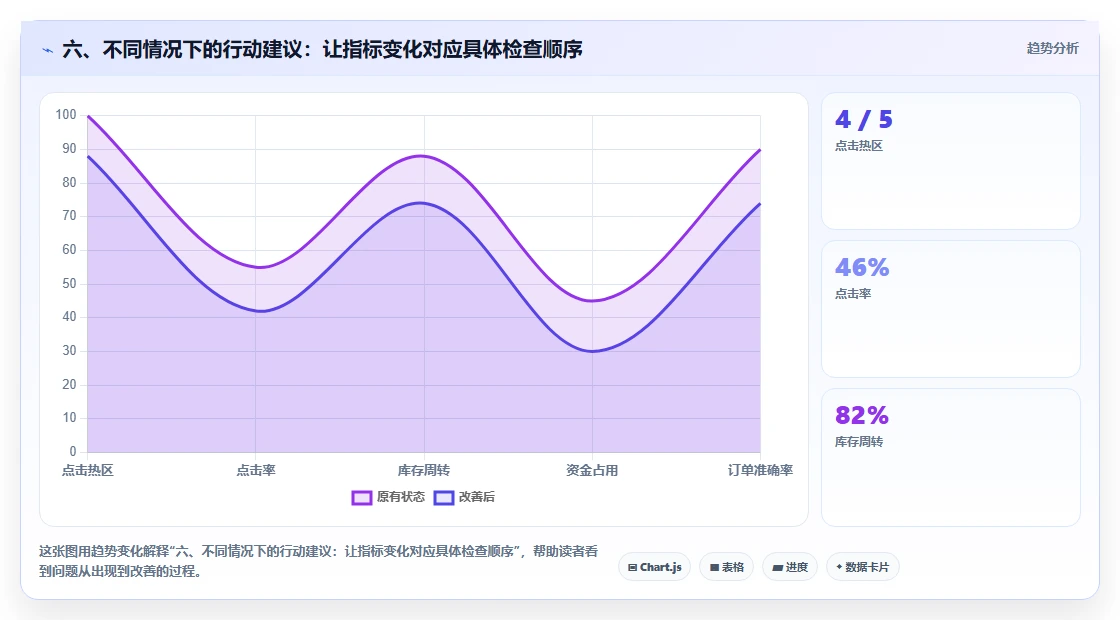Open the 4 / 5 点击热区 card
1120x620 pixels.
[x=951, y=161]
